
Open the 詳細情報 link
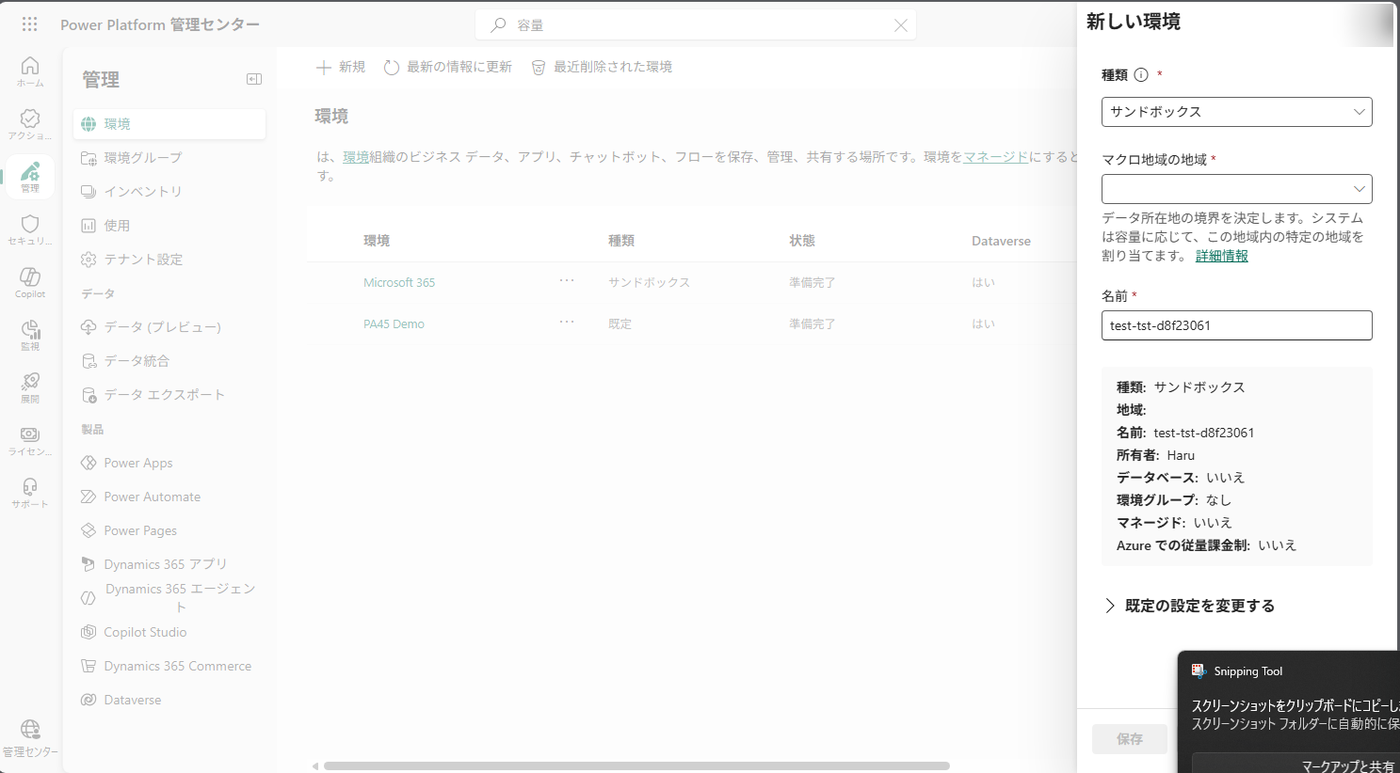[1222, 256]
